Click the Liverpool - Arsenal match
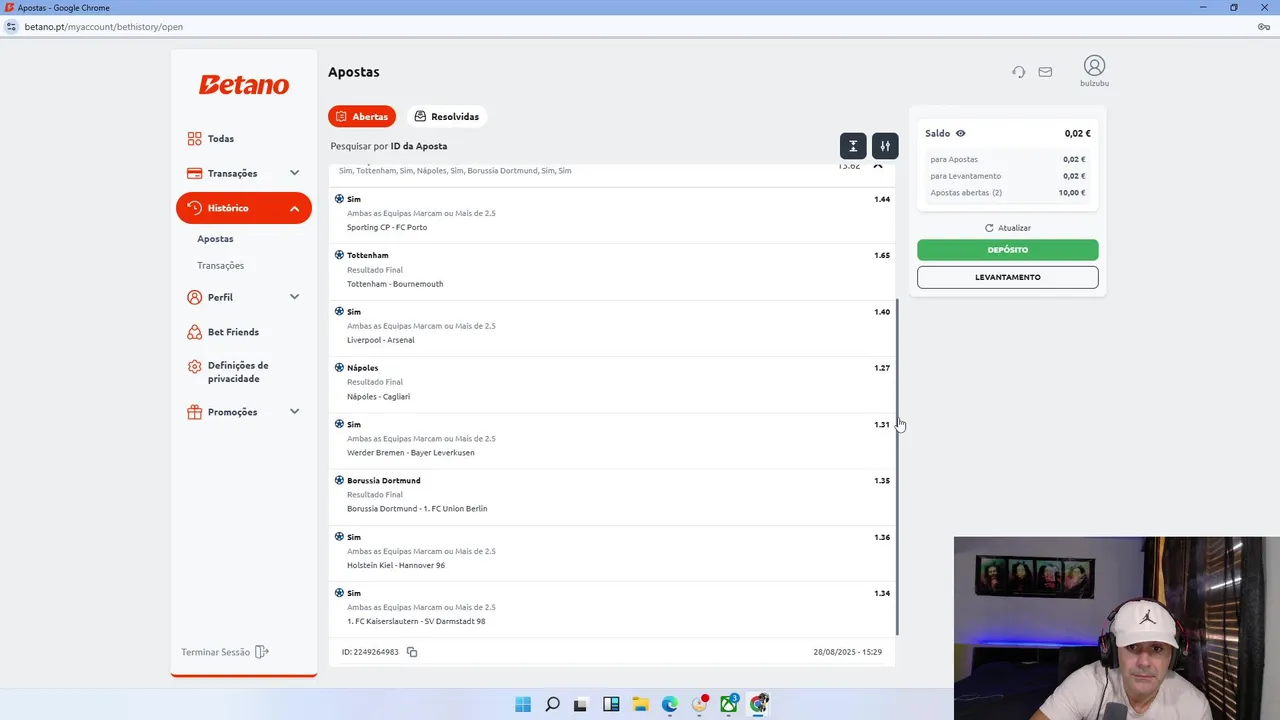The image size is (1280, 720). pos(380,340)
